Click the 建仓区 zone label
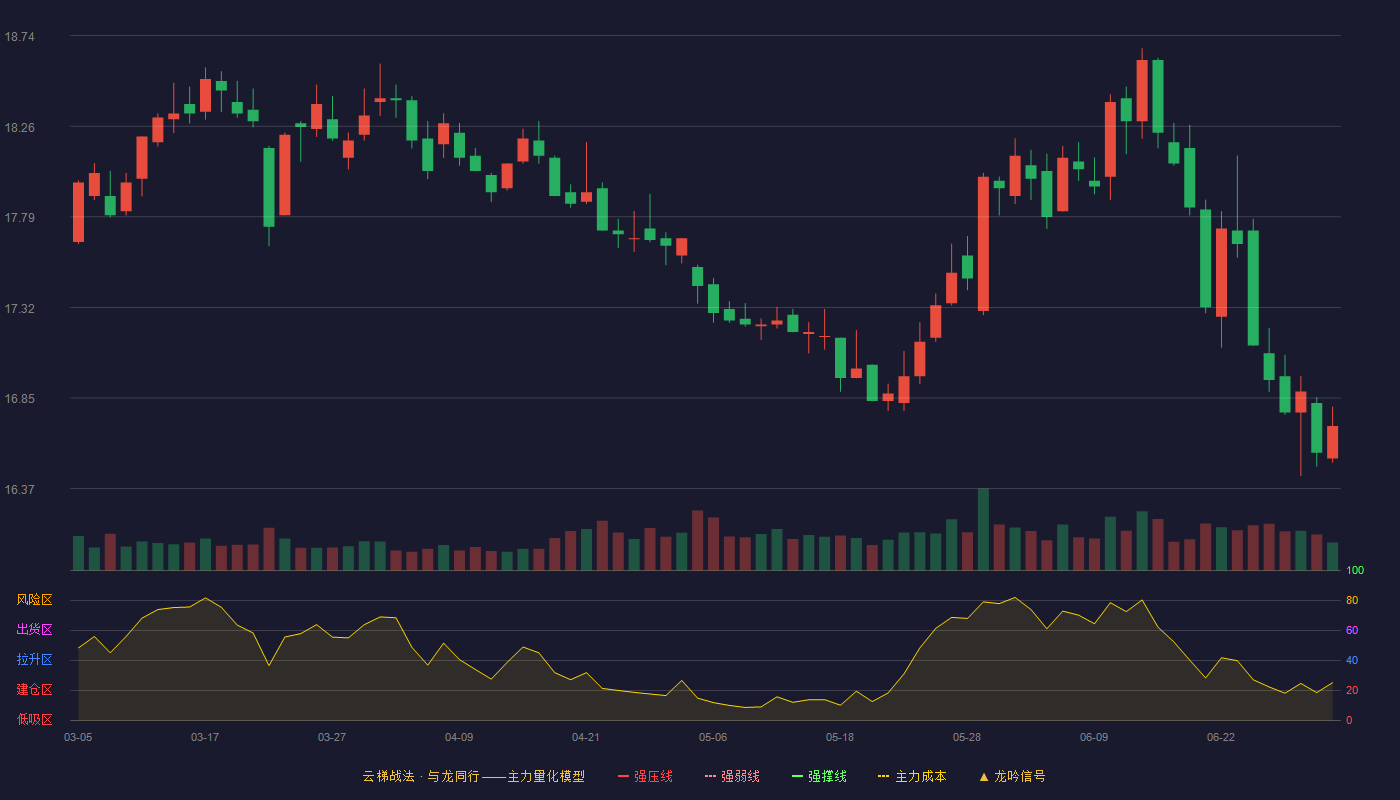The image size is (1400, 800). click(34, 690)
